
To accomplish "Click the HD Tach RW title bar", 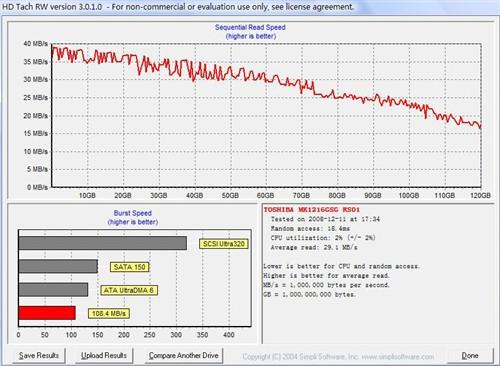I will (x=250, y=7).
